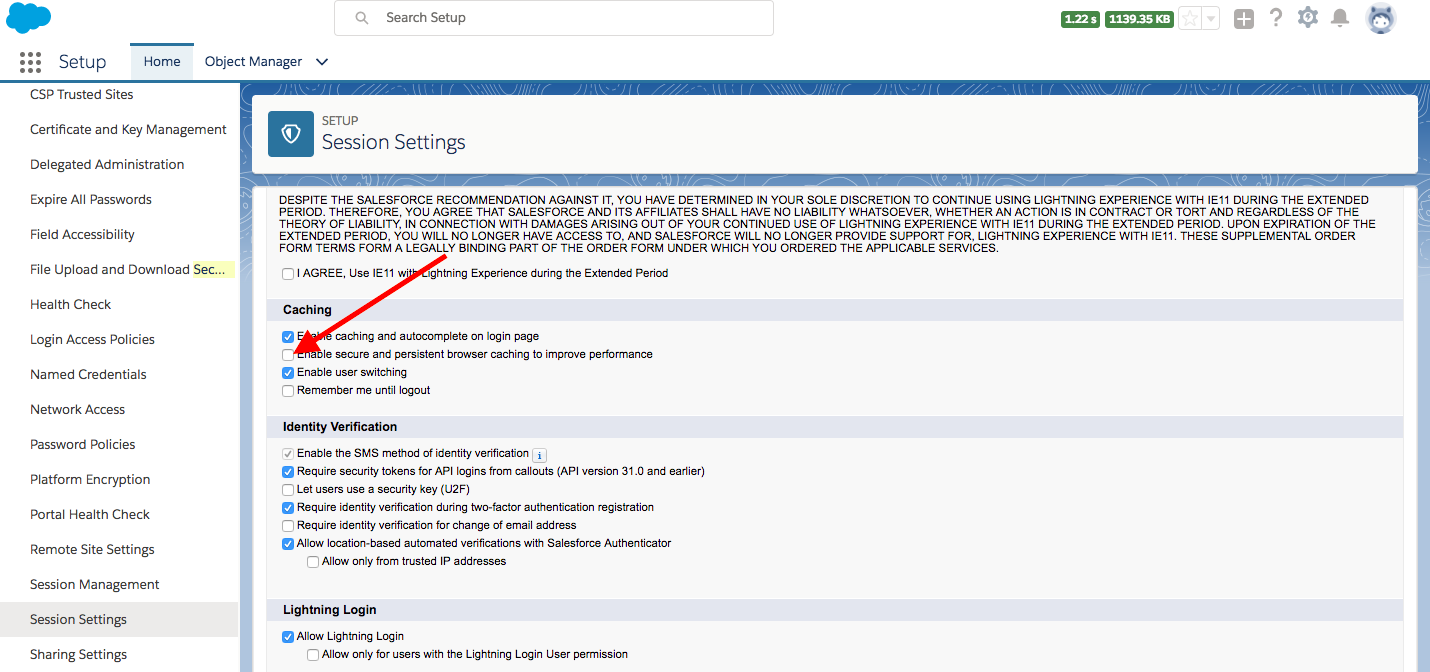Toggle identity verification during two-factor registration
The width and height of the screenshot is (1430, 672).
pyautogui.click(x=288, y=508)
